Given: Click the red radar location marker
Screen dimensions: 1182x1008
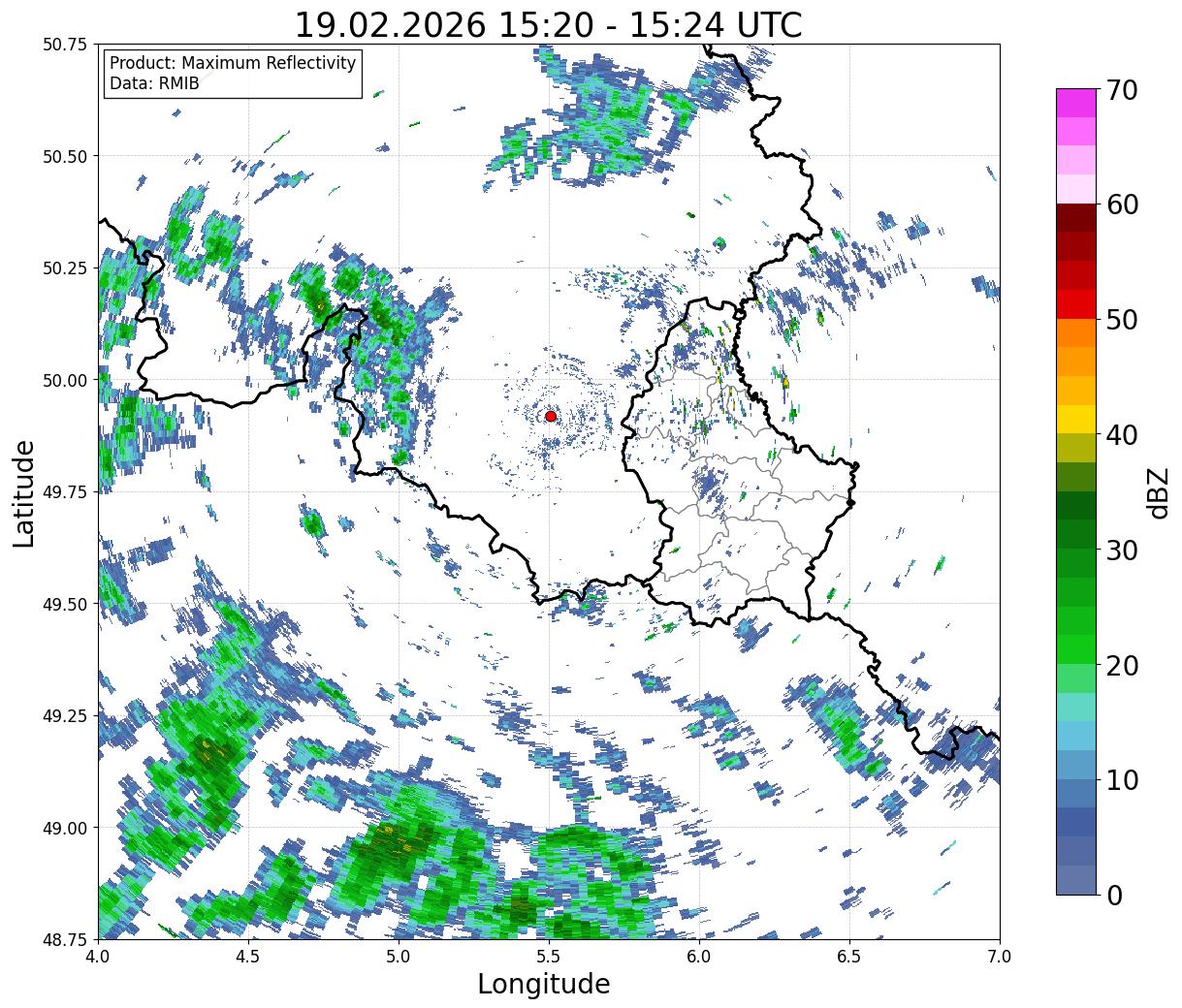Looking at the screenshot, I should click(551, 416).
